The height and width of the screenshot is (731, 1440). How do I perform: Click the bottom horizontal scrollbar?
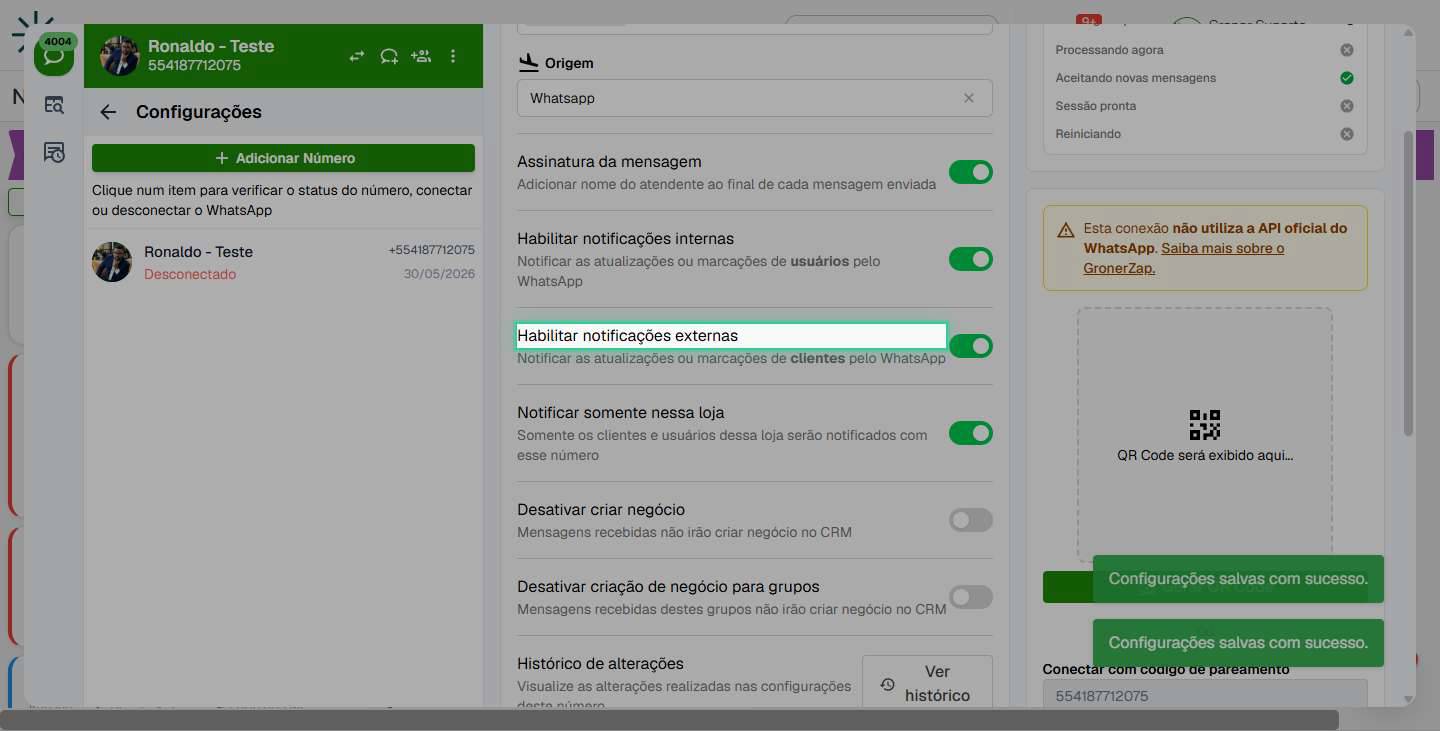(670, 720)
